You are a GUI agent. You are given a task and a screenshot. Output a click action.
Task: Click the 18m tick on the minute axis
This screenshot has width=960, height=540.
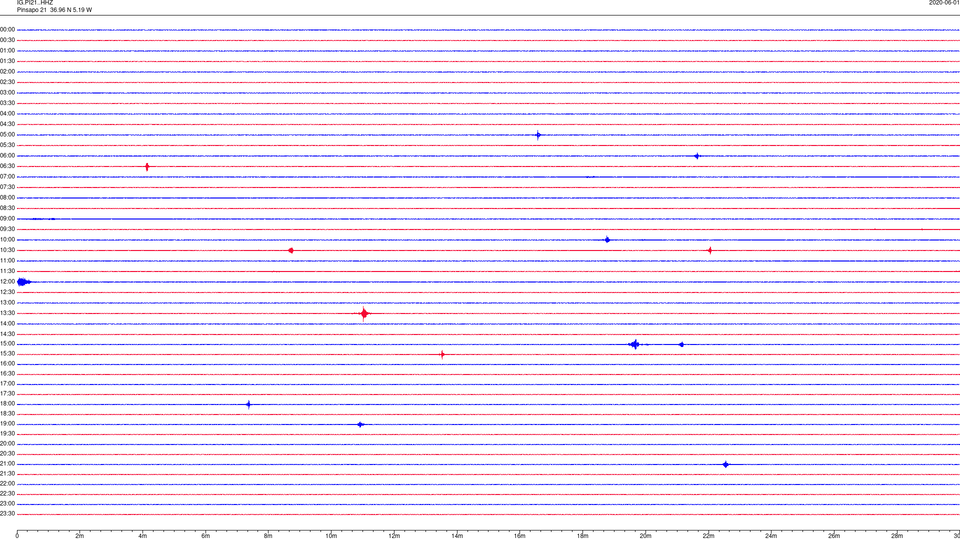(582, 536)
